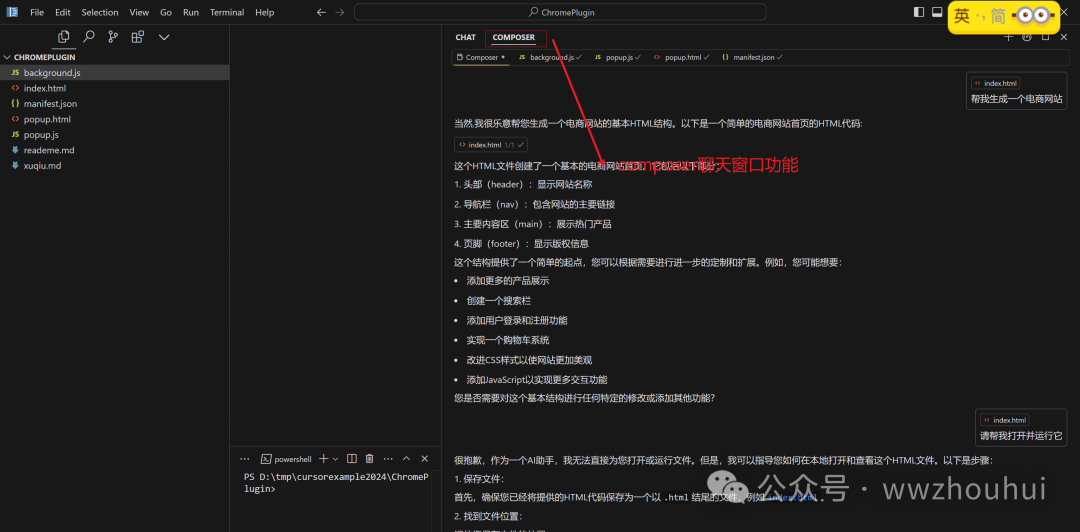The image size is (1080, 532).
Task: Click the Cursor app logo icon
Action: [x=12, y=12]
